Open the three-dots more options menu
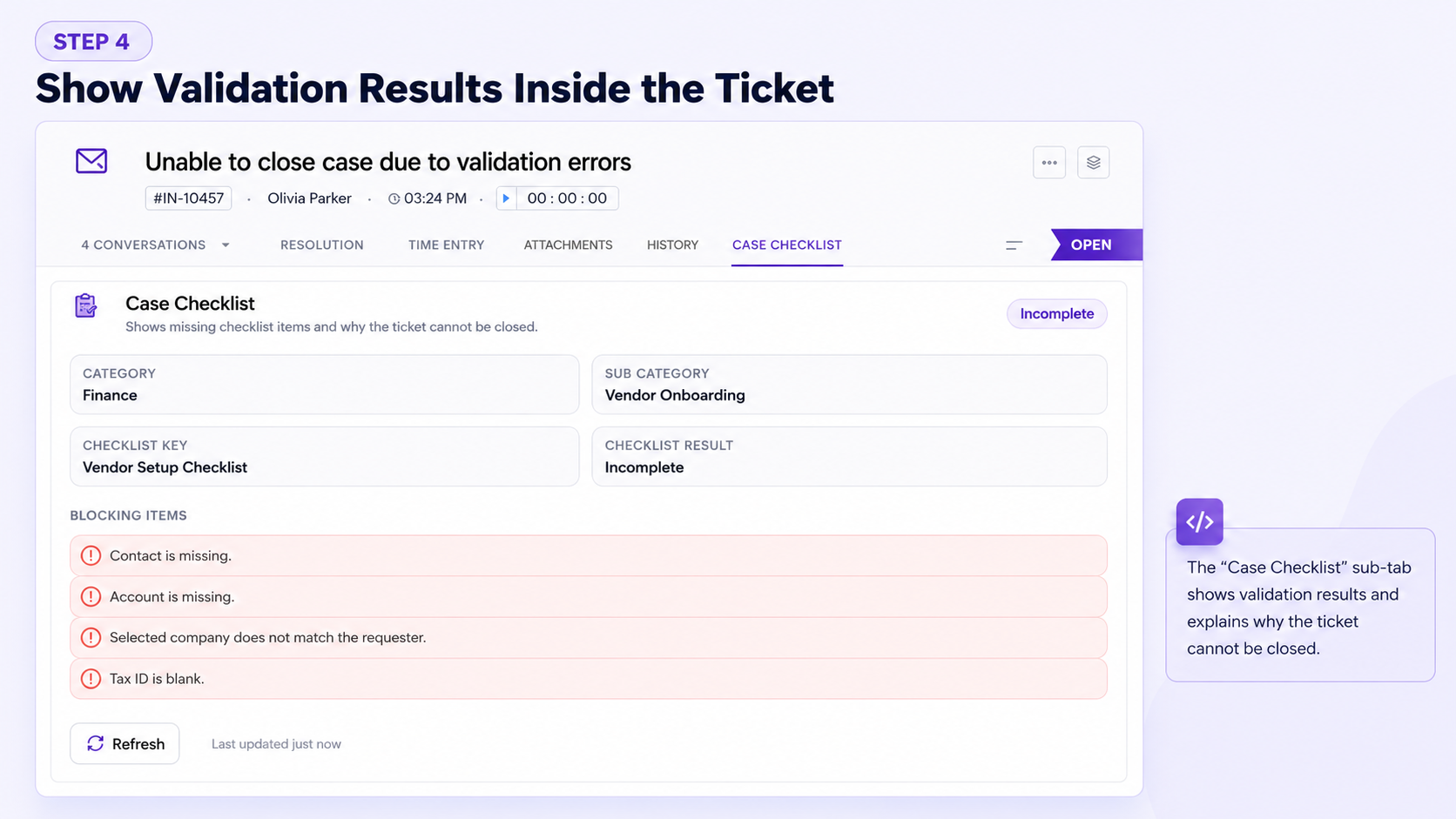Screen dimensions: 1456x819 tap(1049, 163)
